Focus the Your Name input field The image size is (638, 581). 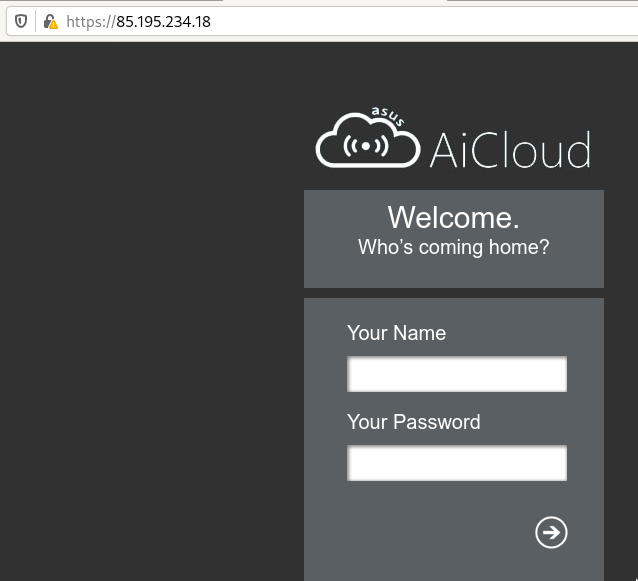coord(457,374)
